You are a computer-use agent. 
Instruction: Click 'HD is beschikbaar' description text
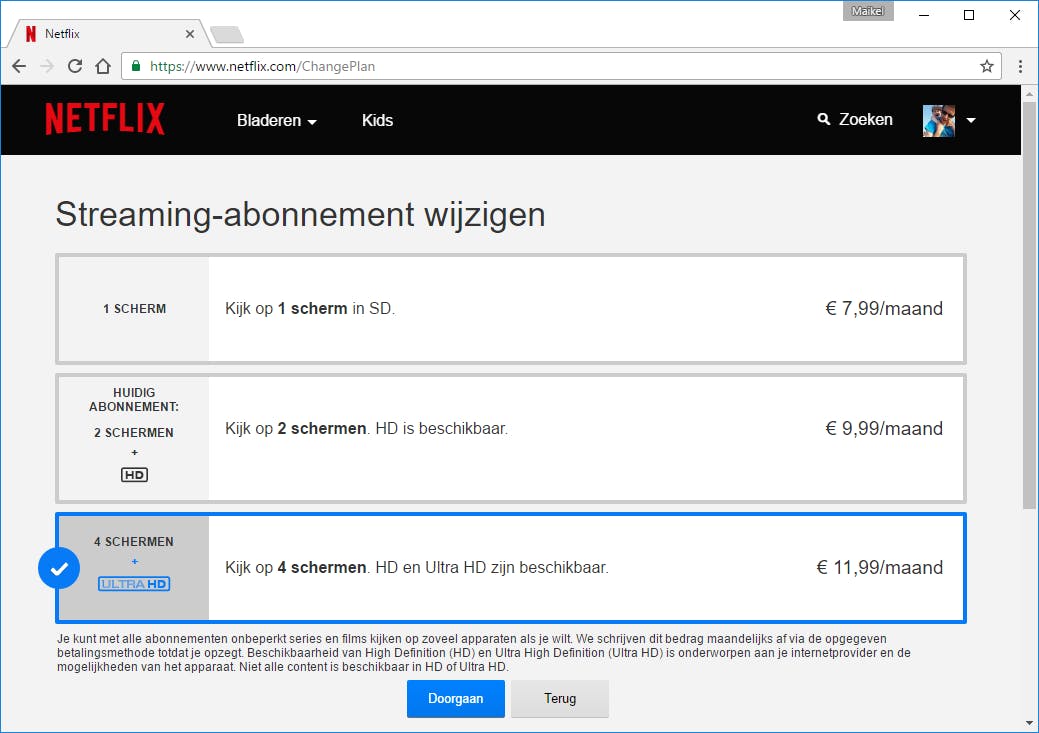tap(441, 429)
